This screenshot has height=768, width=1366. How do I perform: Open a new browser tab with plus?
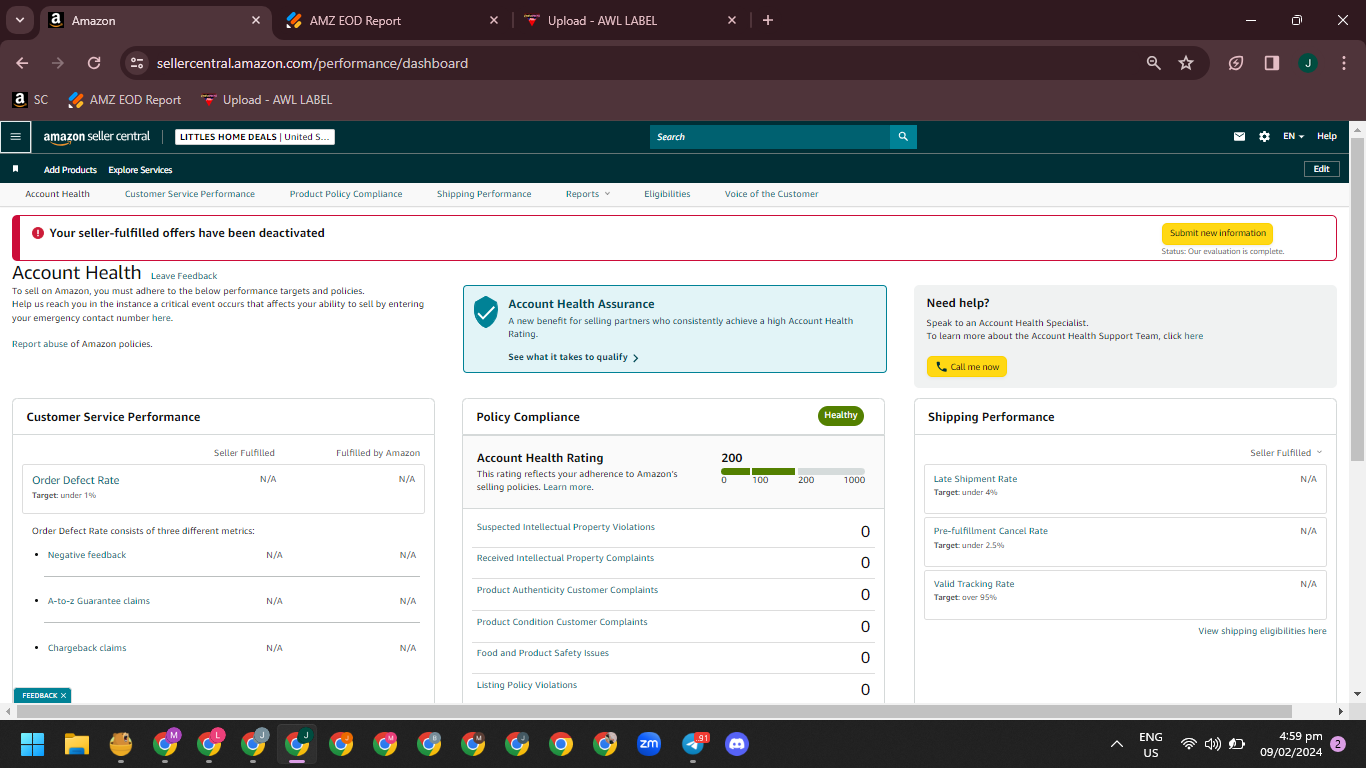click(x=768, y=20)
